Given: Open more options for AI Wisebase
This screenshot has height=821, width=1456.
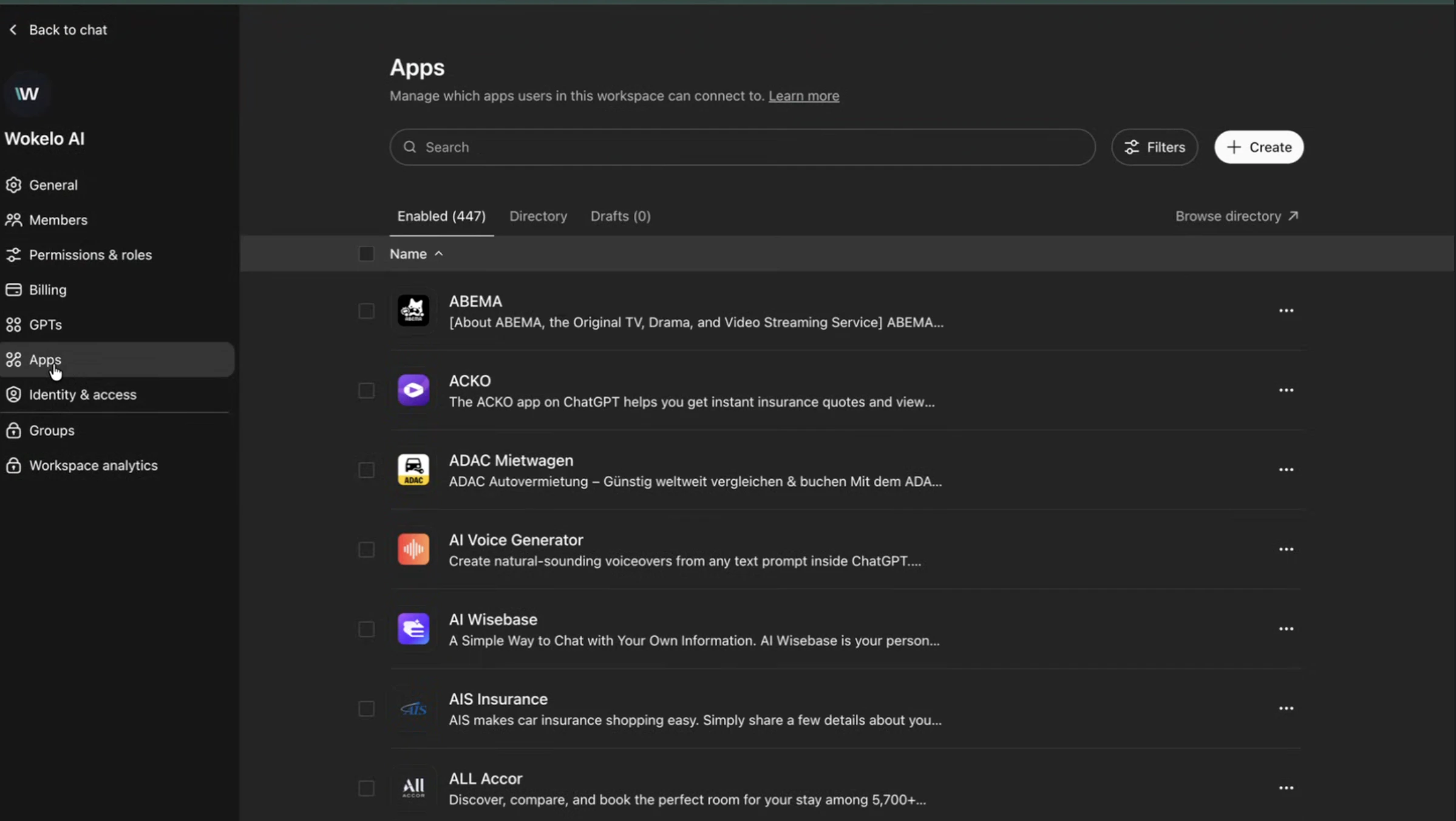Looking at the screenshot, I should (1286, 629).
